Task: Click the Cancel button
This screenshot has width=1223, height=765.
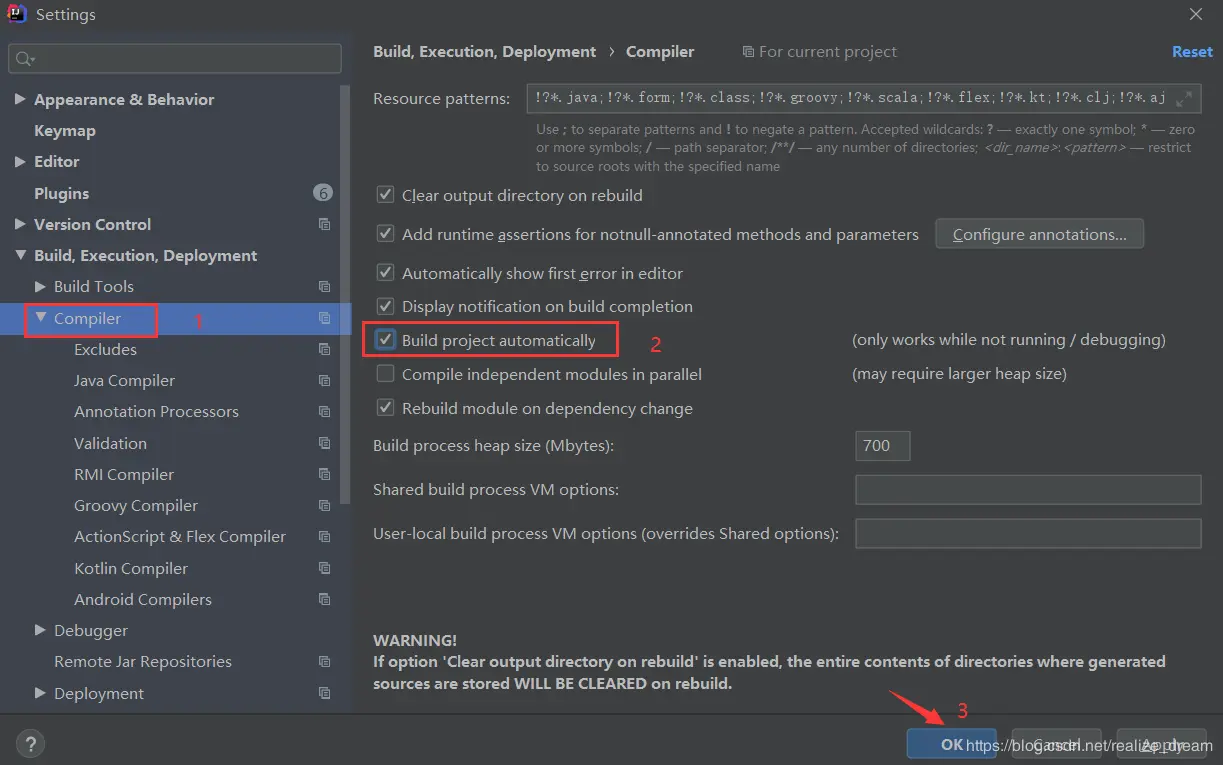Action: (1056, 744)
